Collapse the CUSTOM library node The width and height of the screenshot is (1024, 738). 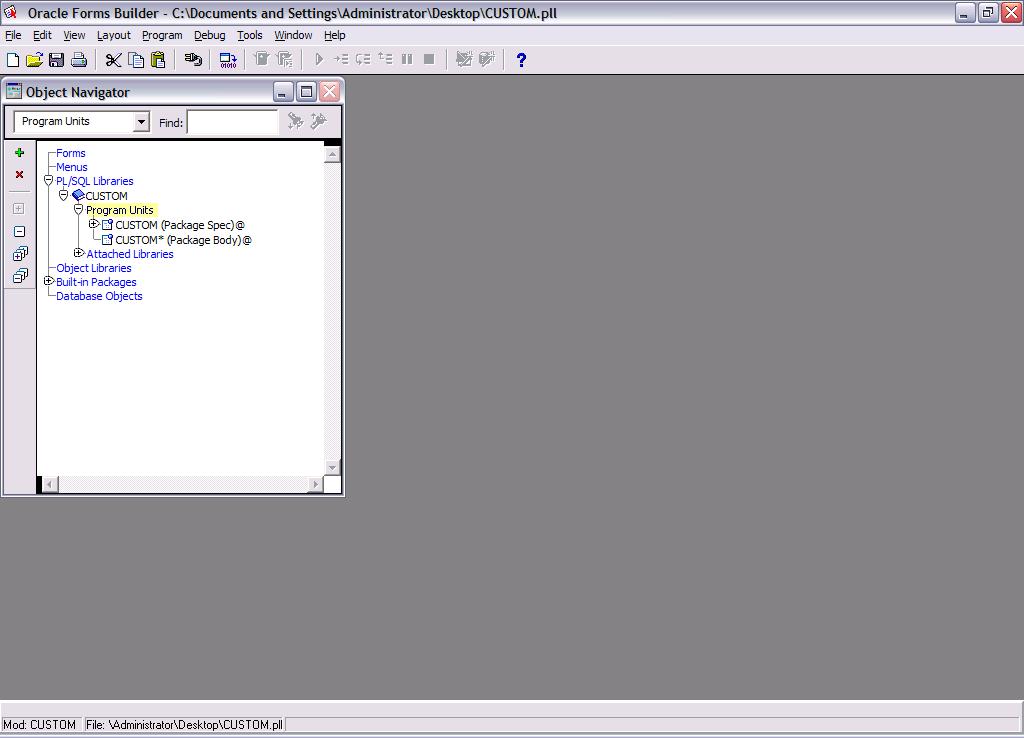[63, 195]
